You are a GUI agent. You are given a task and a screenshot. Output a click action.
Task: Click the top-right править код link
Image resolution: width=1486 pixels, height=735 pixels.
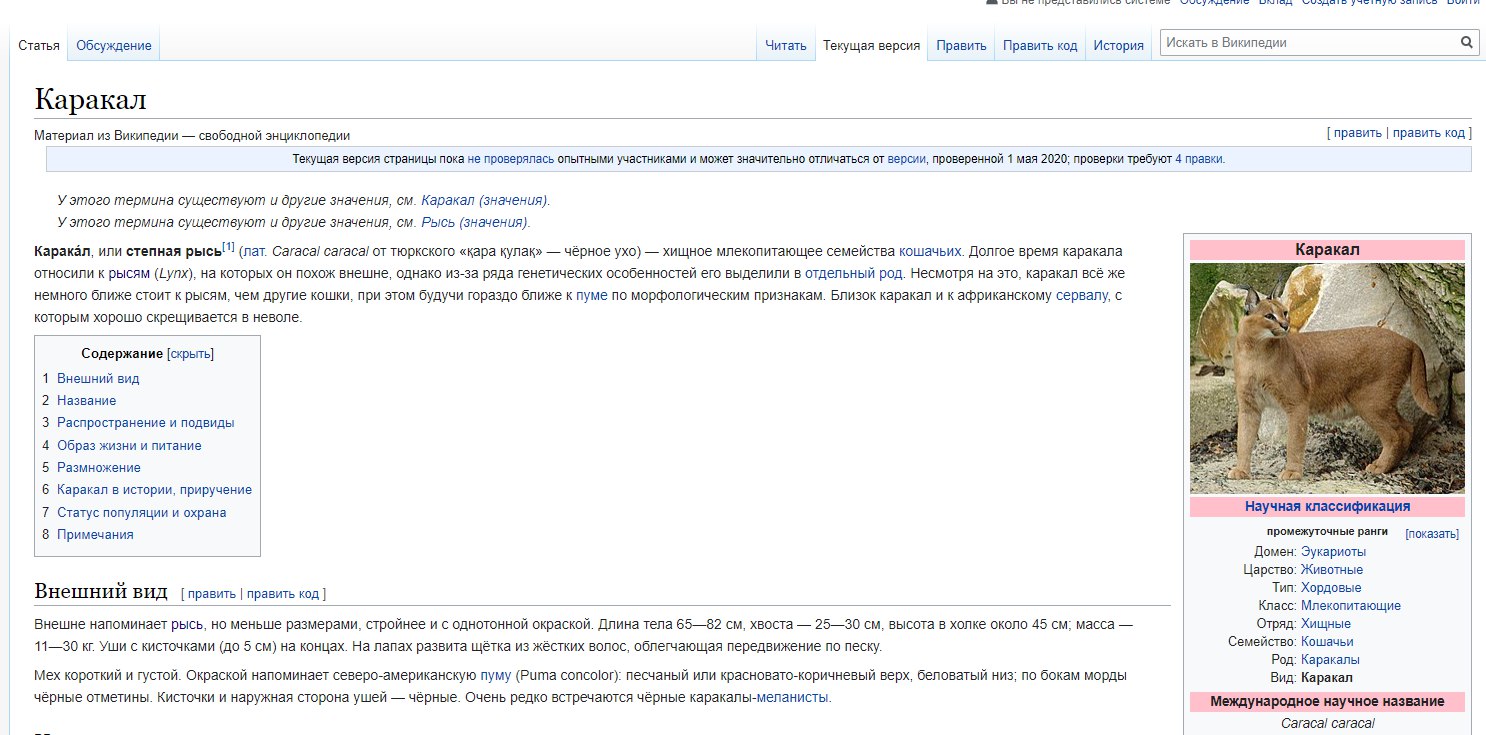pos(1428,133)
